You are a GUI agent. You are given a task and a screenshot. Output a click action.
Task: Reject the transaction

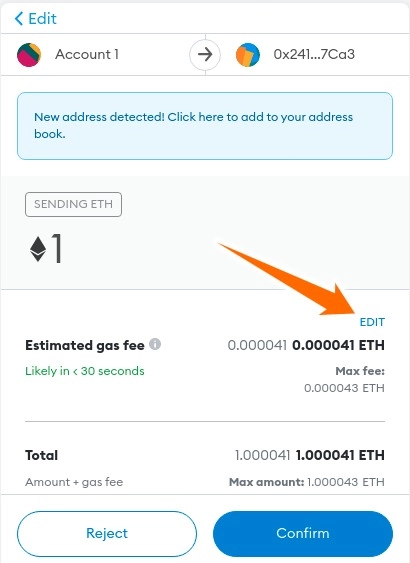click(x=107, y=534)
